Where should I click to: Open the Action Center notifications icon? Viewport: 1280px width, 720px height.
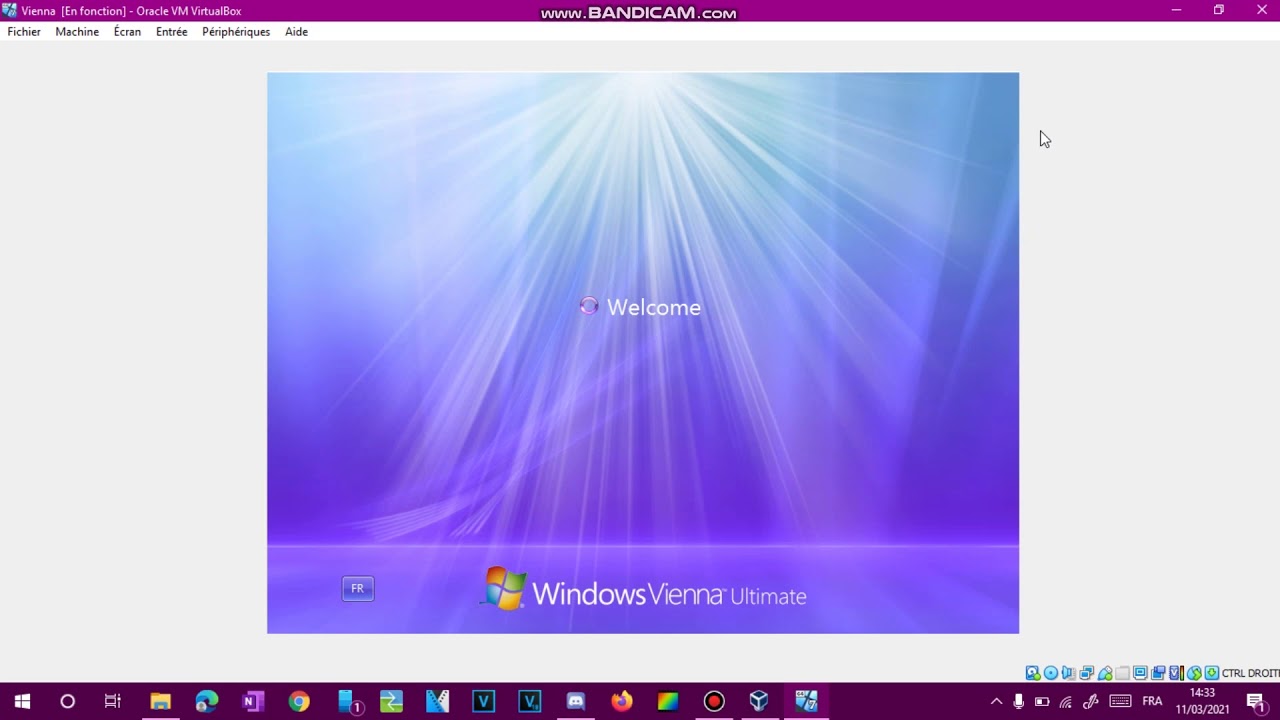coord(1255,701)
